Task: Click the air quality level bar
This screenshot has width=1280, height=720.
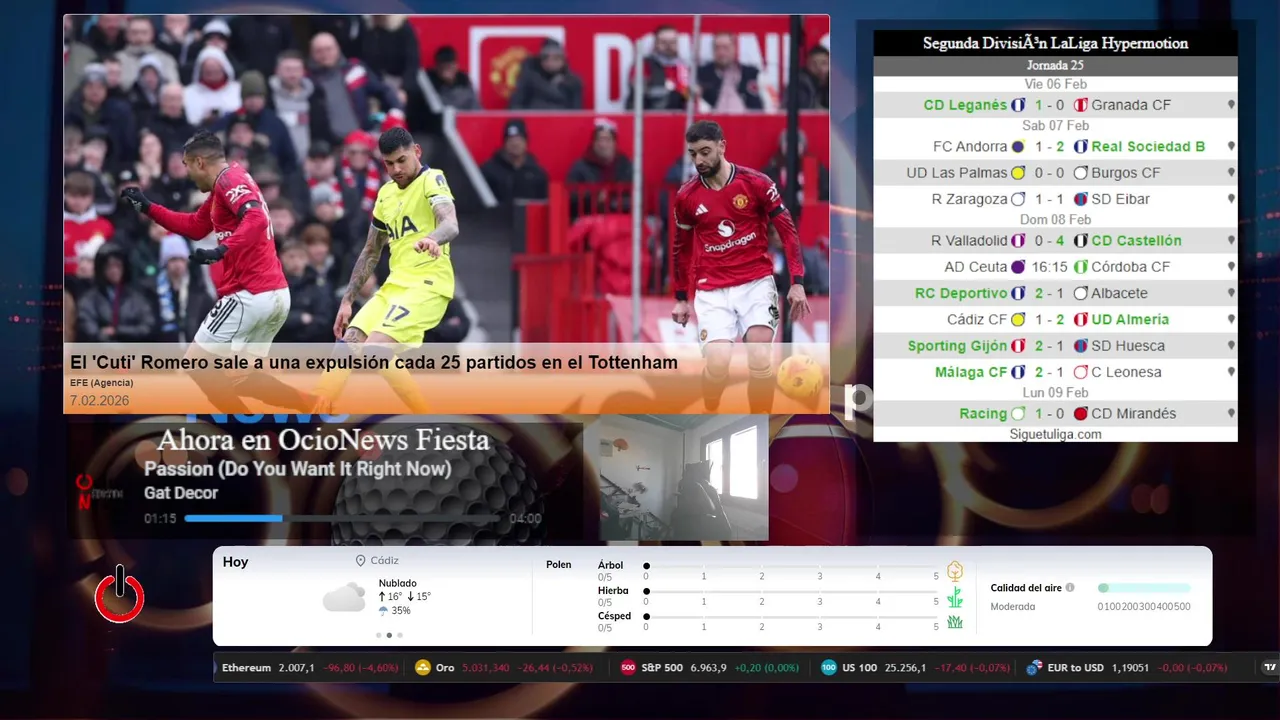Action: click(1144, 588)
